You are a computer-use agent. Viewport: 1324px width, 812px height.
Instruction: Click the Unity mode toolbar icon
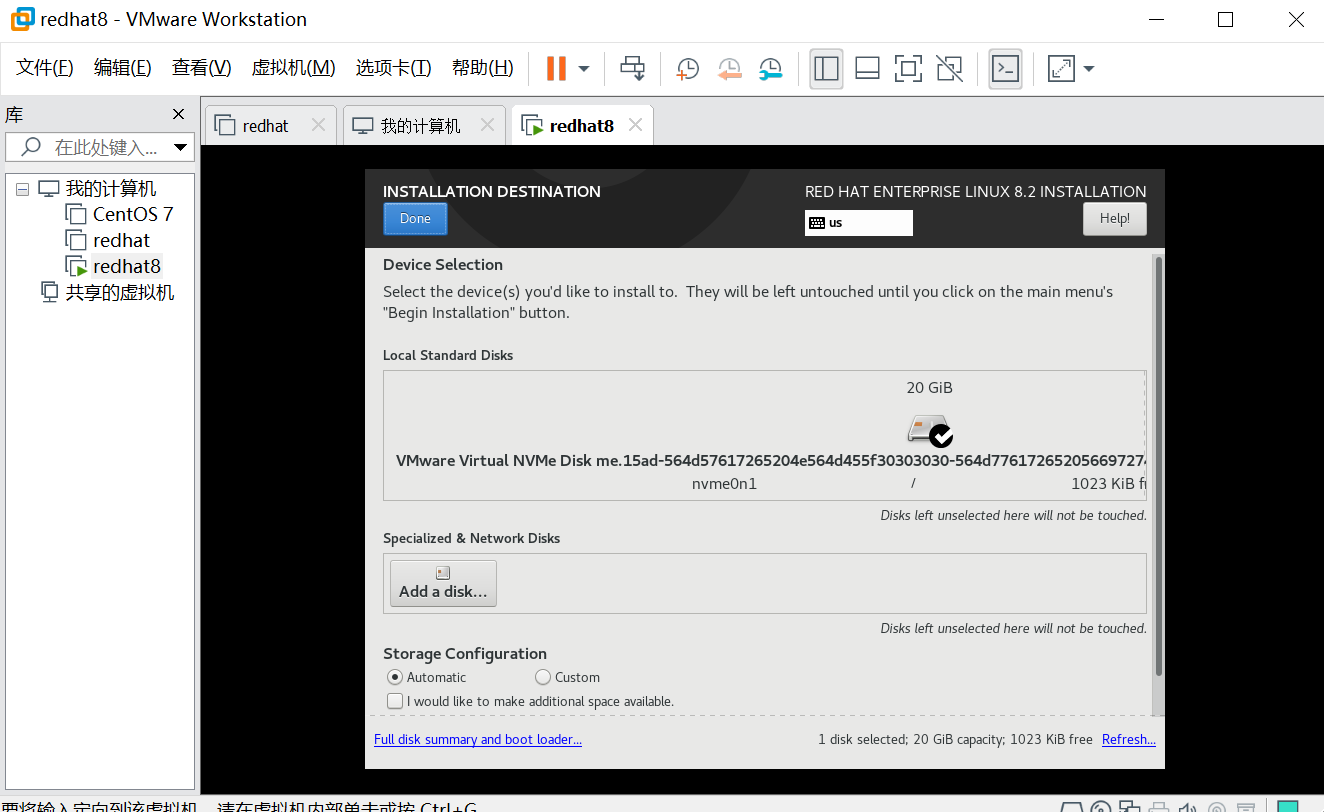[949, 68]
